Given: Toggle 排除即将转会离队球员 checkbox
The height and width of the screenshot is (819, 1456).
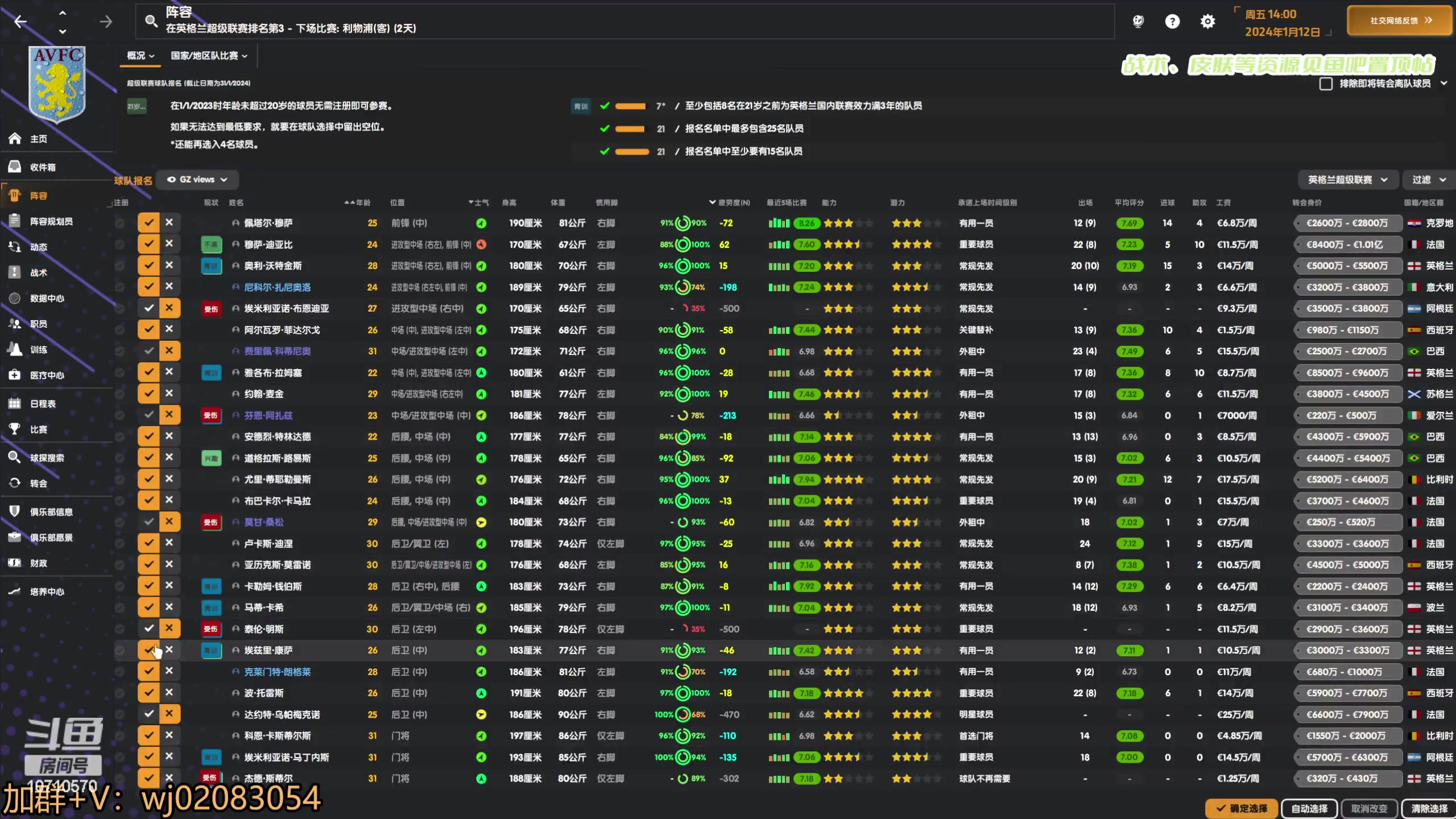Looking at the screenshot, I should point(1326,84).
